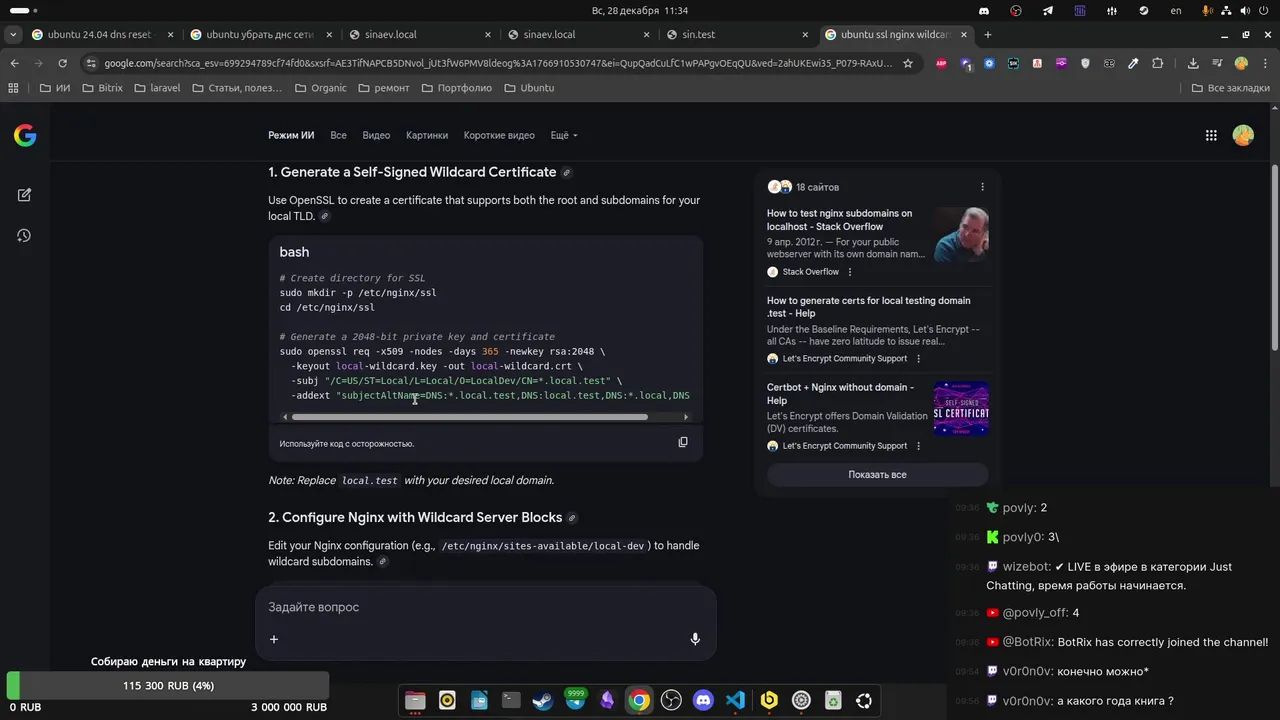This screenshot has width=1280, height=720.
Task: Open the 'Organic' bookmarks folder
Action: click(x=320, y=88)
